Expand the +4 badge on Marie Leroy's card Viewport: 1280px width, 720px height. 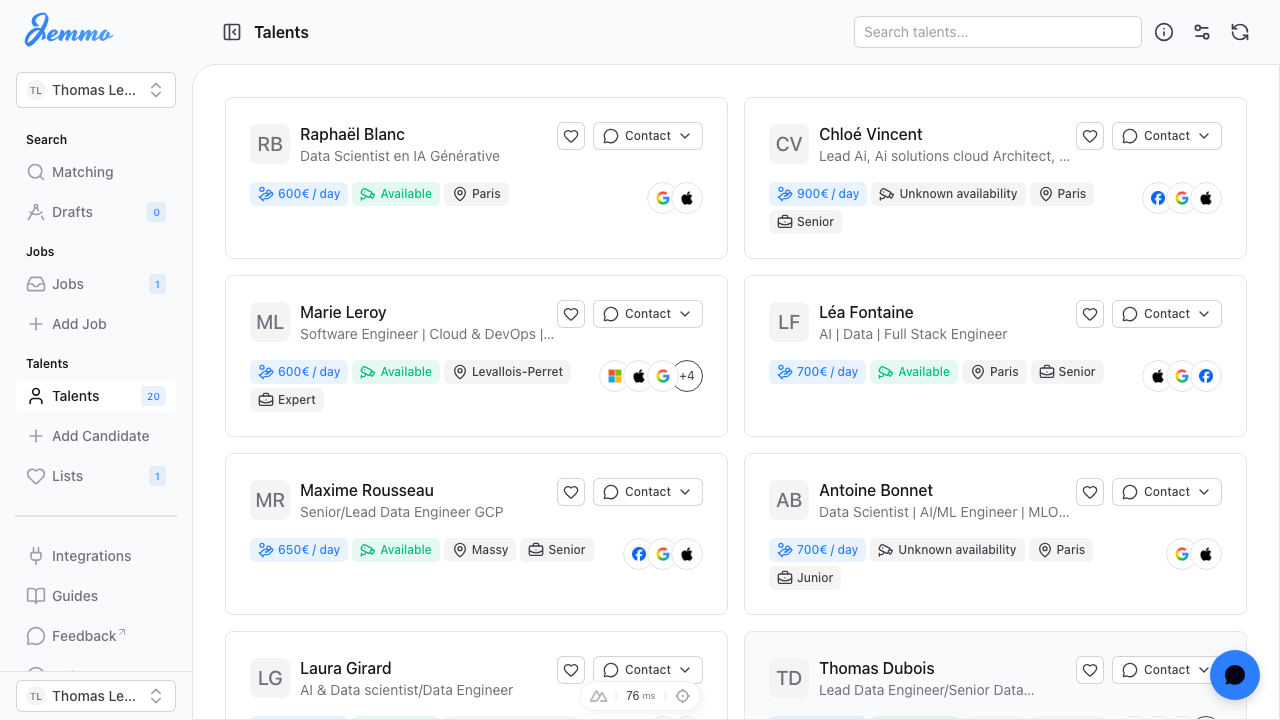click(x=687, y=376)
